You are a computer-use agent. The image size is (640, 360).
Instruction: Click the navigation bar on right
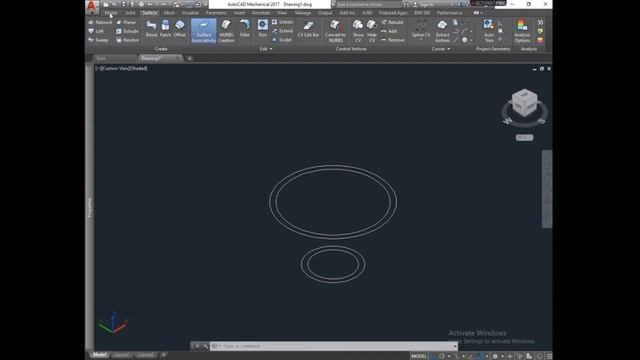pyautogui.click(x=547, y=189)
